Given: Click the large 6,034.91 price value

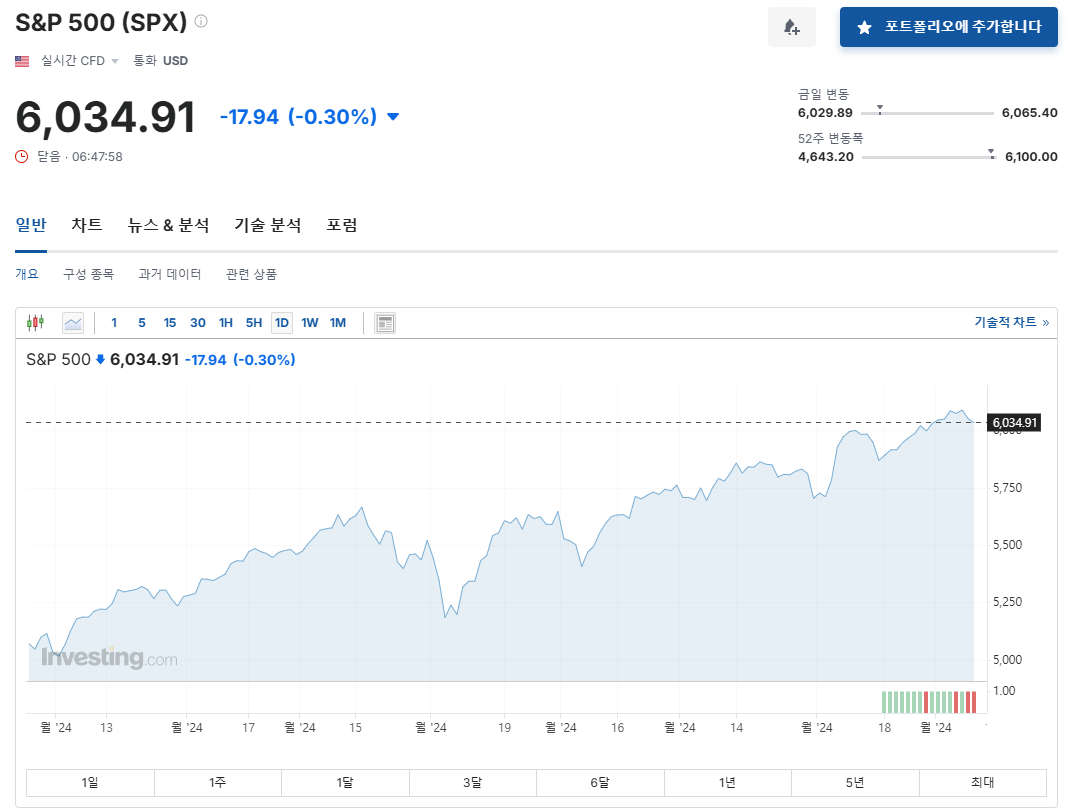Looking at the screenshot, I should (106, 117).
